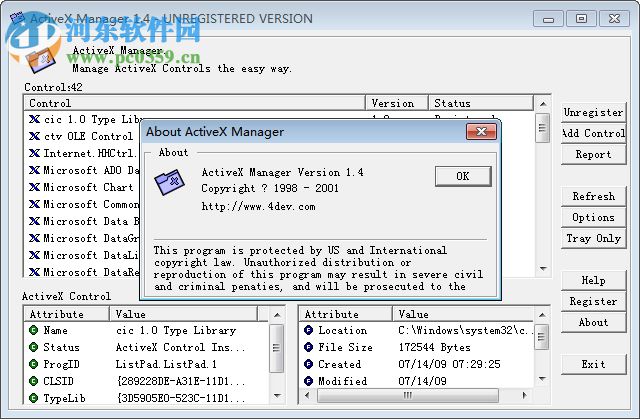Click the green icon beside CLSID attribute
This screenshot has height=419, width=640.
pyautogui.click(x=34, y=381)
